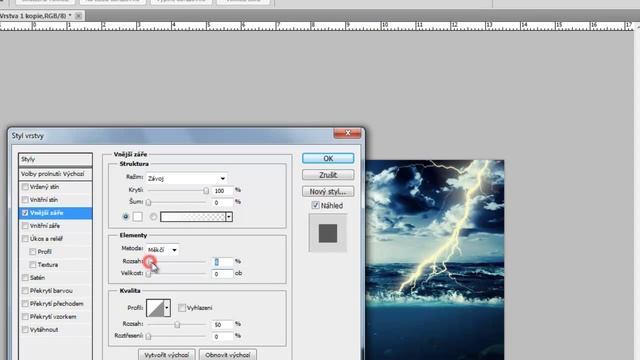Open the Metoda technique dropdown
640x360 pixels.
[162, 249]
